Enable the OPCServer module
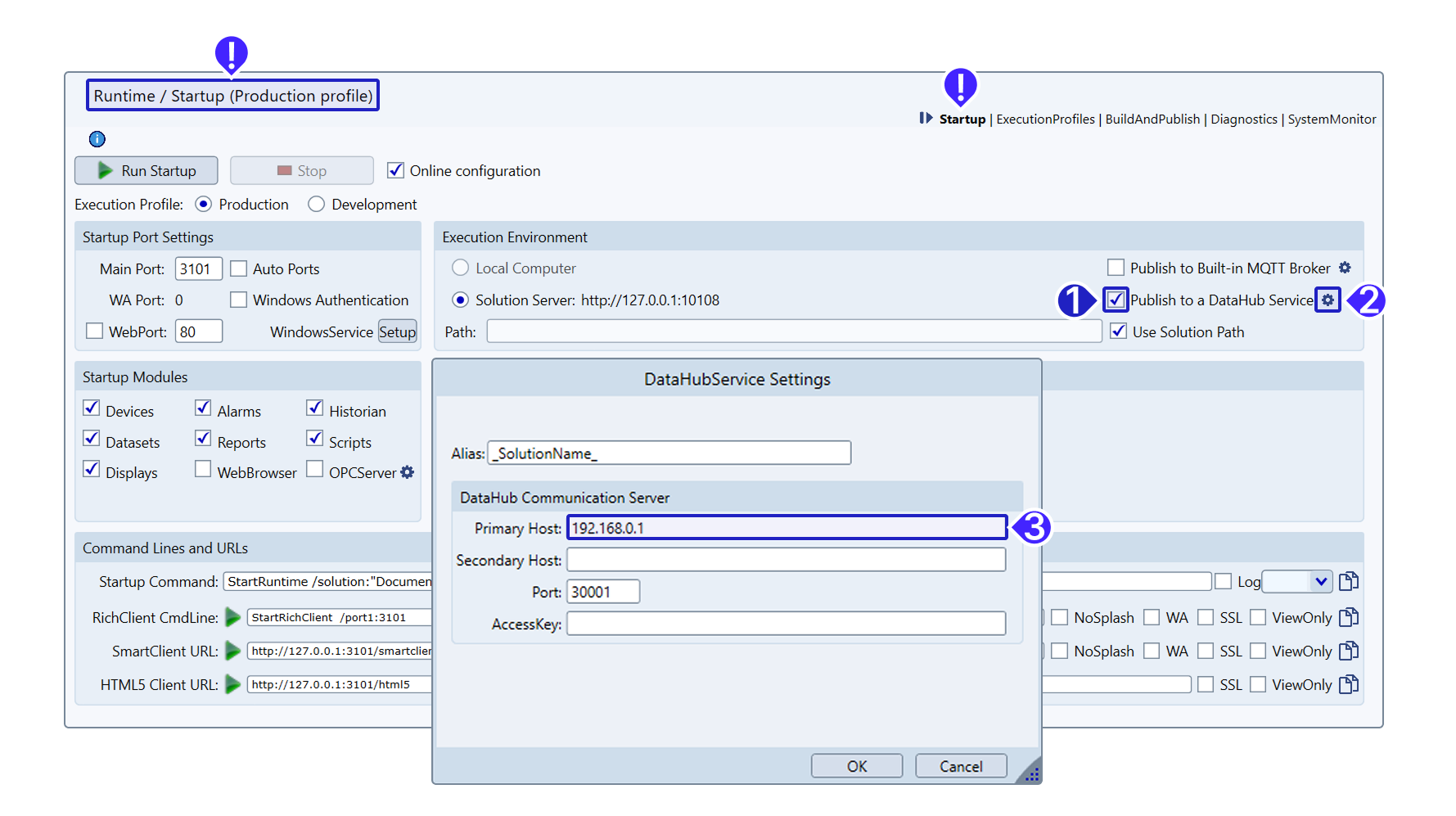1456x816 pixels. 315,469
